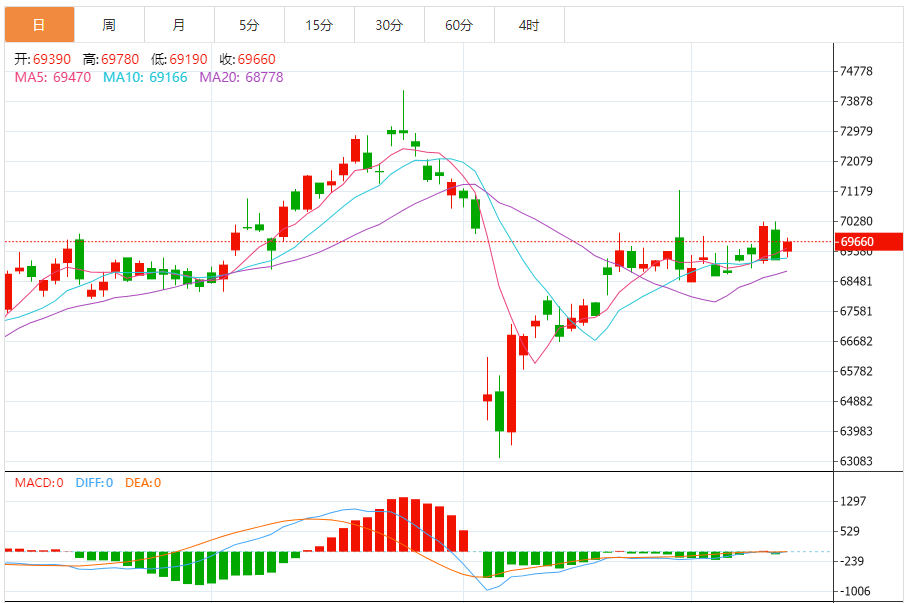The image size is (909, 603).
Task: Click the -239 MACD axis label
Action: [852, 561]
